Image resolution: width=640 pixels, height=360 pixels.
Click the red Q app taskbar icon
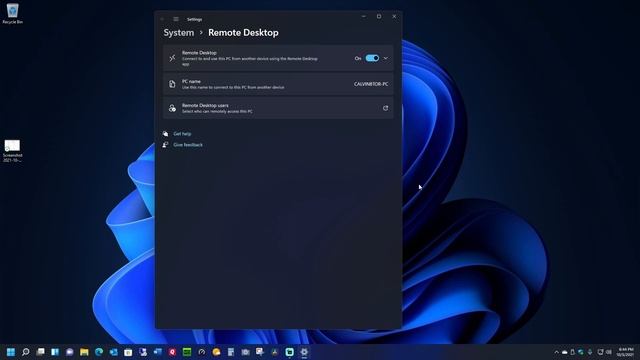[x=172, y=352]
